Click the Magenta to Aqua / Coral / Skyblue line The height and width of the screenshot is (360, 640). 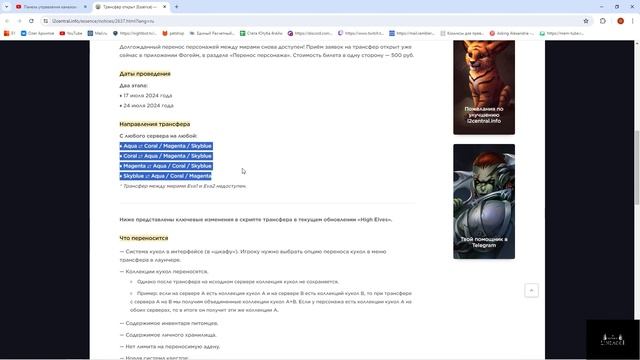(166, 166)
